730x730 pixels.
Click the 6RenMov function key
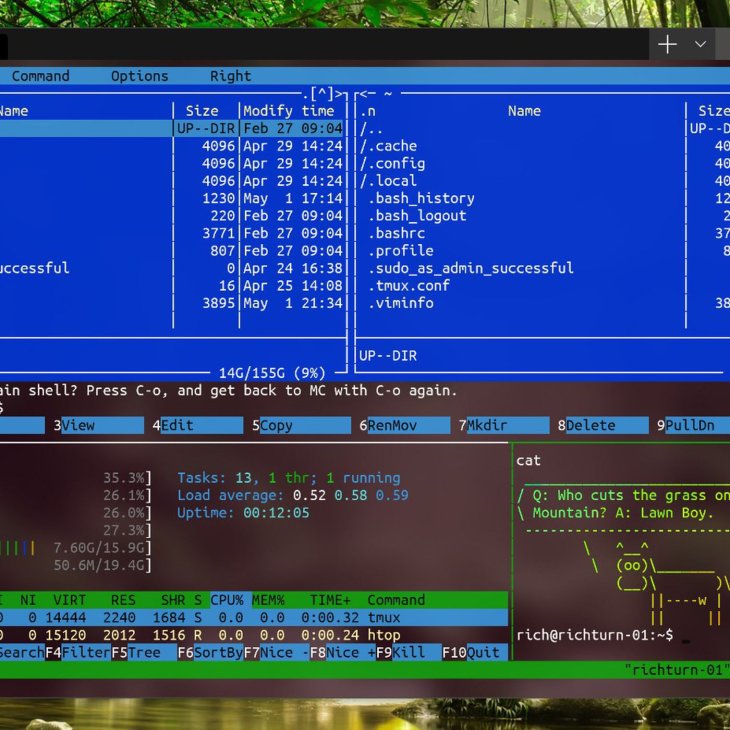click(405, 426)
